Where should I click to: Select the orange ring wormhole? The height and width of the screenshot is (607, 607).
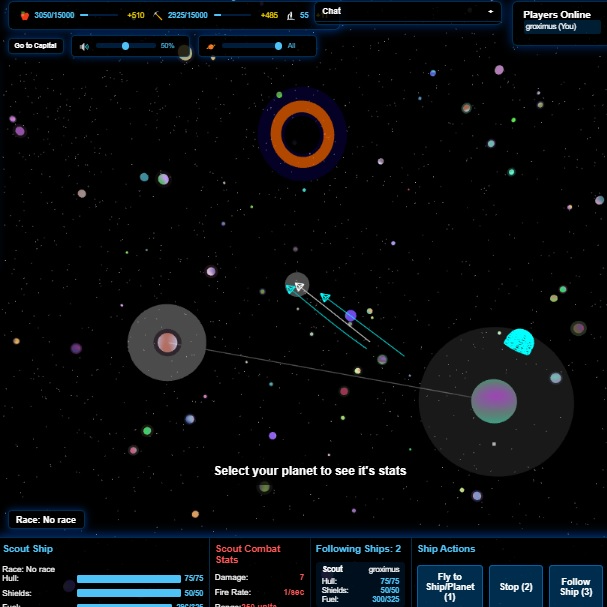[x=301, y=133]
